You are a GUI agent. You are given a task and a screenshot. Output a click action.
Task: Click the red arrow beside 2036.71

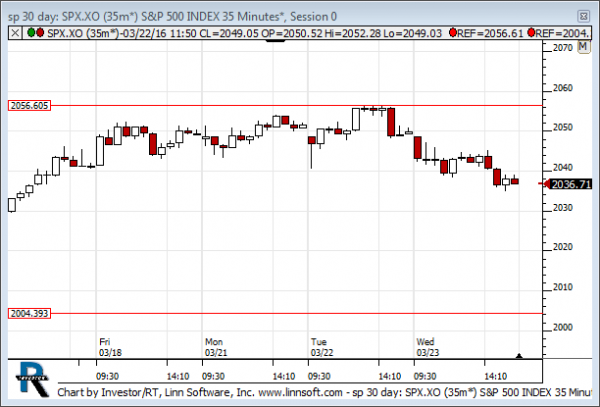click(545, 184)
